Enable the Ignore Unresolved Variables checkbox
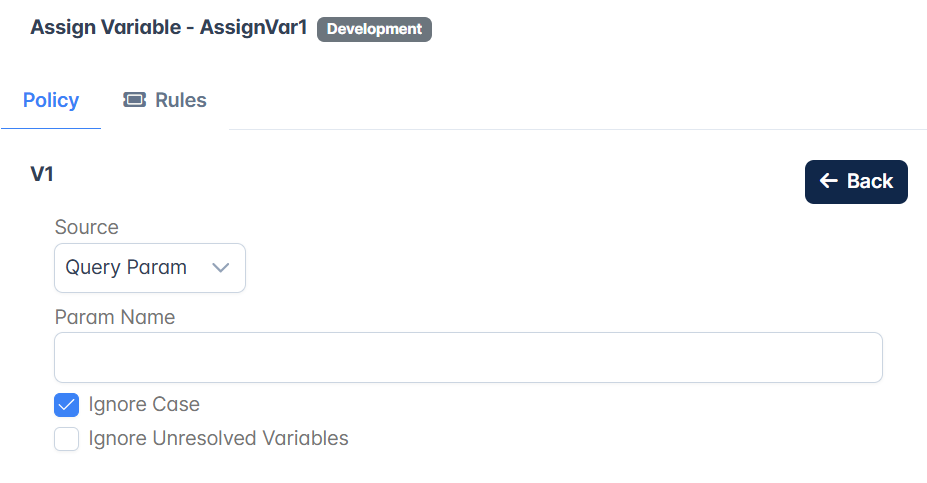The height and width of the screenshot is (483, 927). [66, 439]
